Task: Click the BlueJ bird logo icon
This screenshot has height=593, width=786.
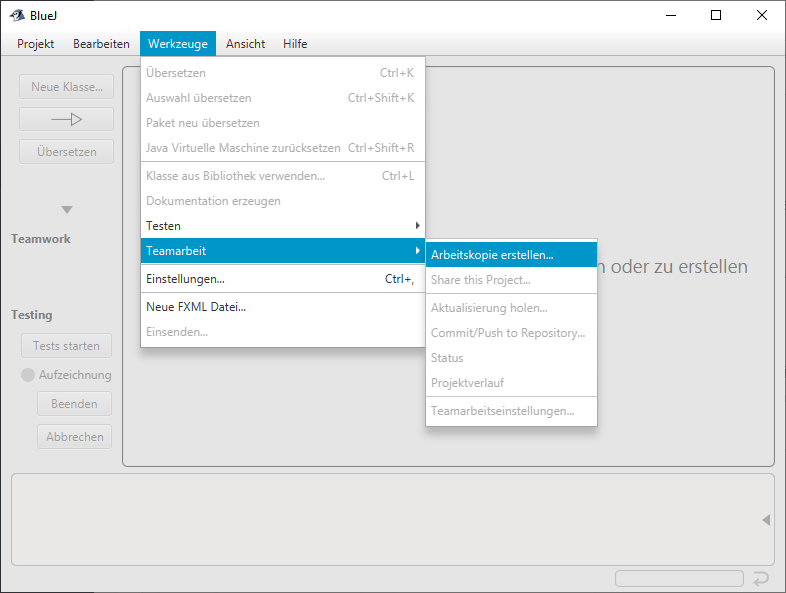Action: tap(18, 16)
